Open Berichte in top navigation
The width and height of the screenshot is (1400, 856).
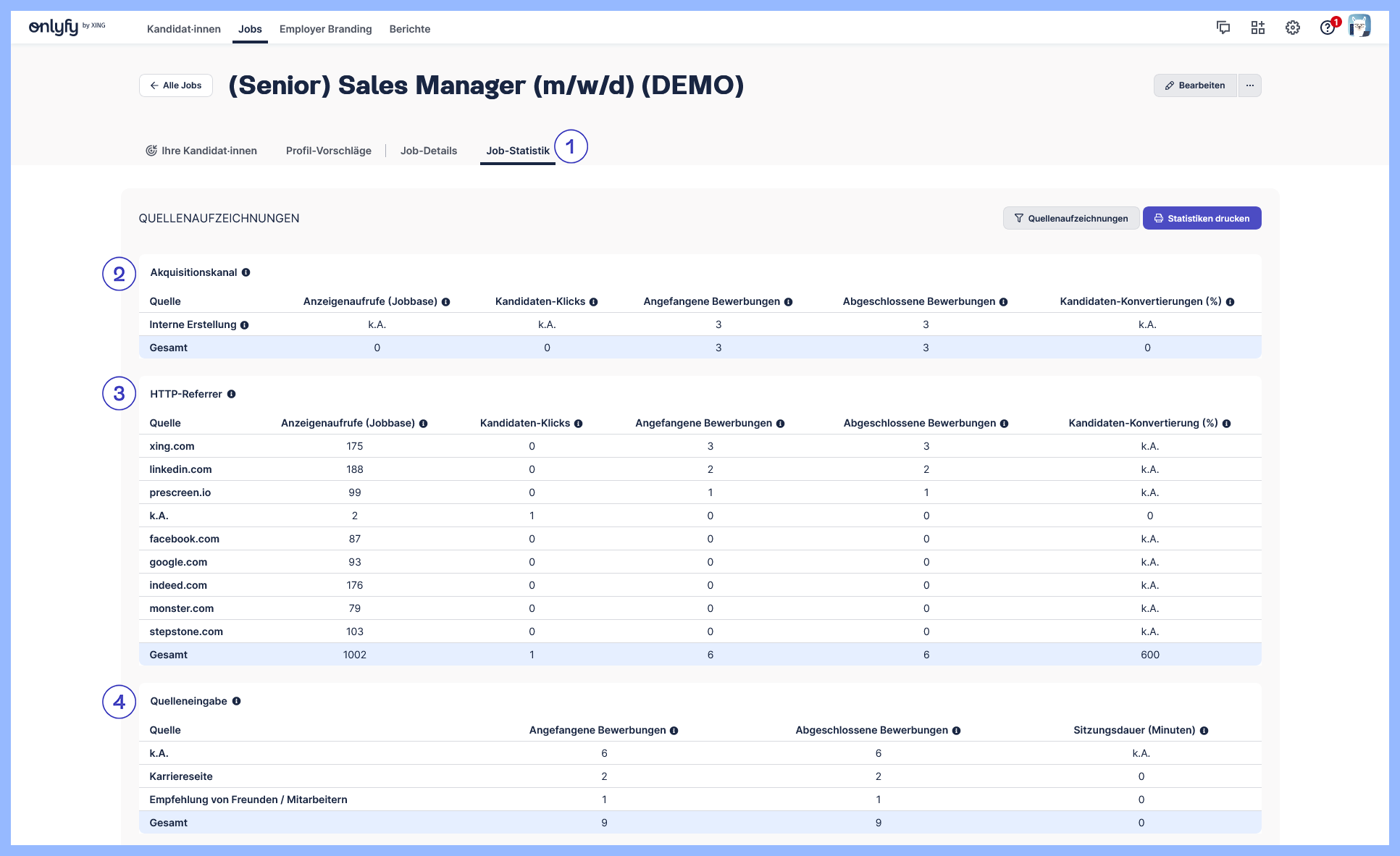click(410, 29)
